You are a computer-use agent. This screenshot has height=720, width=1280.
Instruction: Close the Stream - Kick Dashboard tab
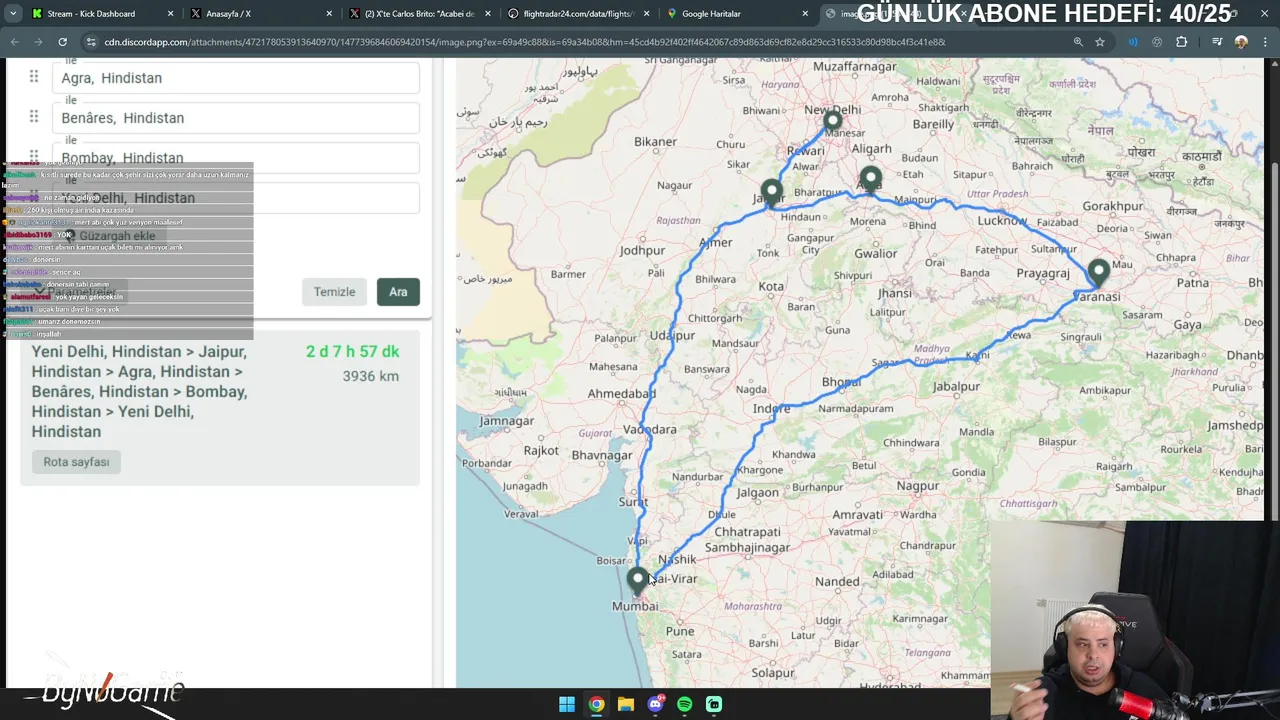click(170, 14)
